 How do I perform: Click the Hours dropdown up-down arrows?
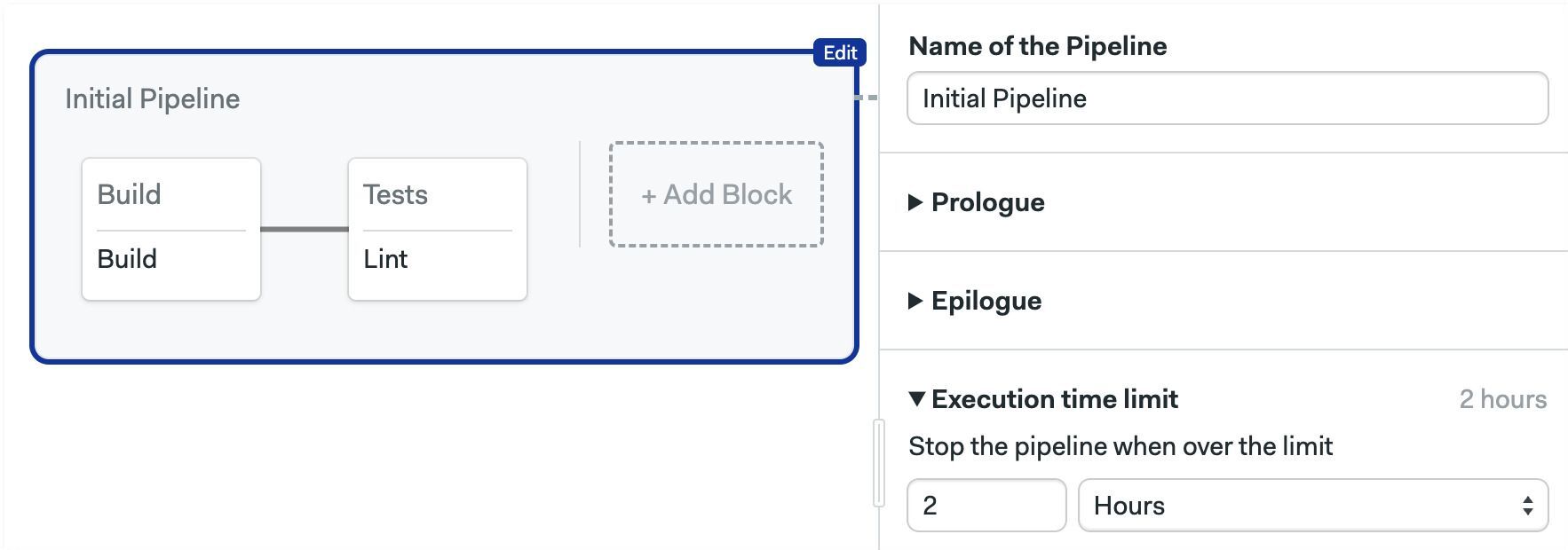click(1527, 506)
